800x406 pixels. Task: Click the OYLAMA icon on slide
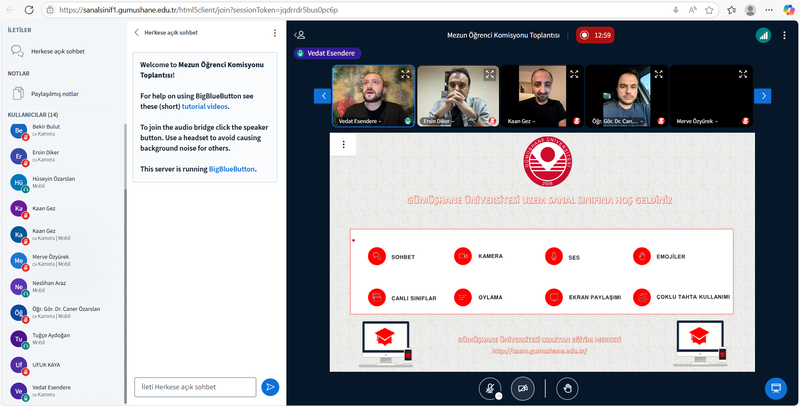tap(463, 297)
